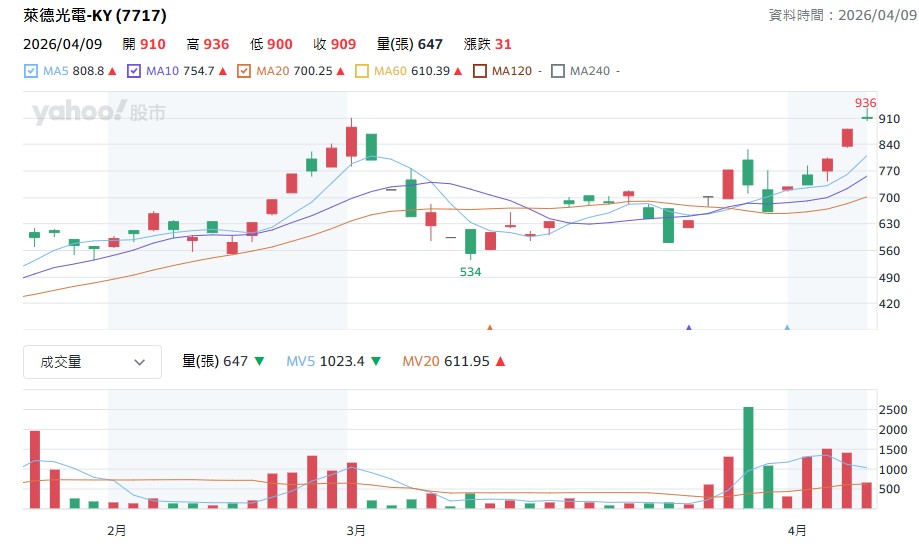The image size is (919, 548).
Task: Uncheck the MA20 moving average checkbox
Action: tap(244, 71)
